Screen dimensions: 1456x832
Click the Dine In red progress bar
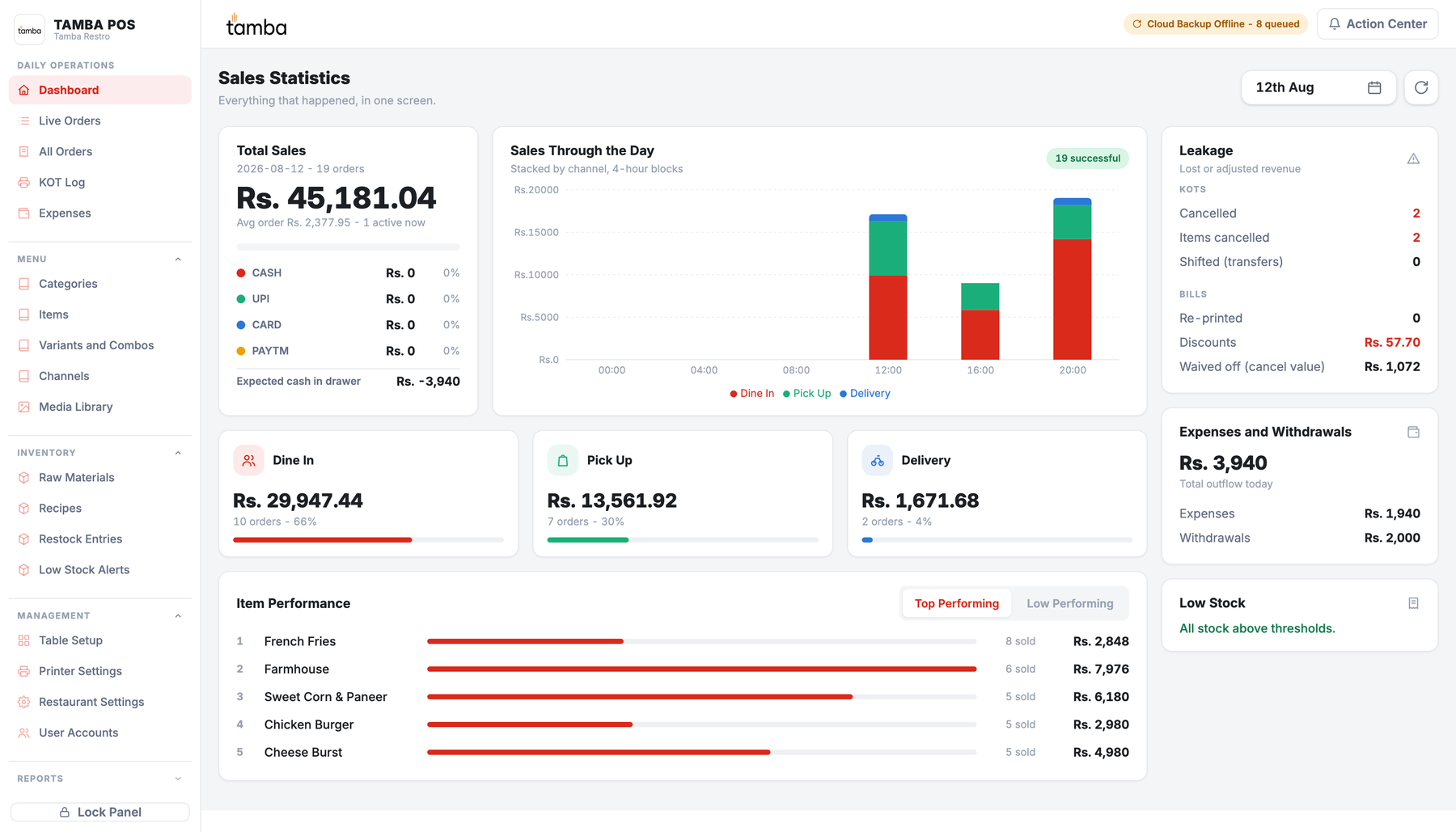point(323,540)
